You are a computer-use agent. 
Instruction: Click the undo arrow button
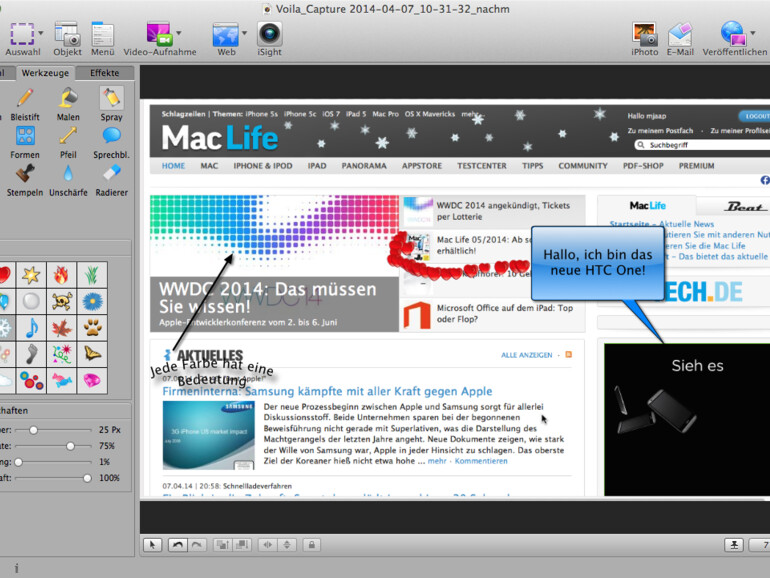(177, 545)
